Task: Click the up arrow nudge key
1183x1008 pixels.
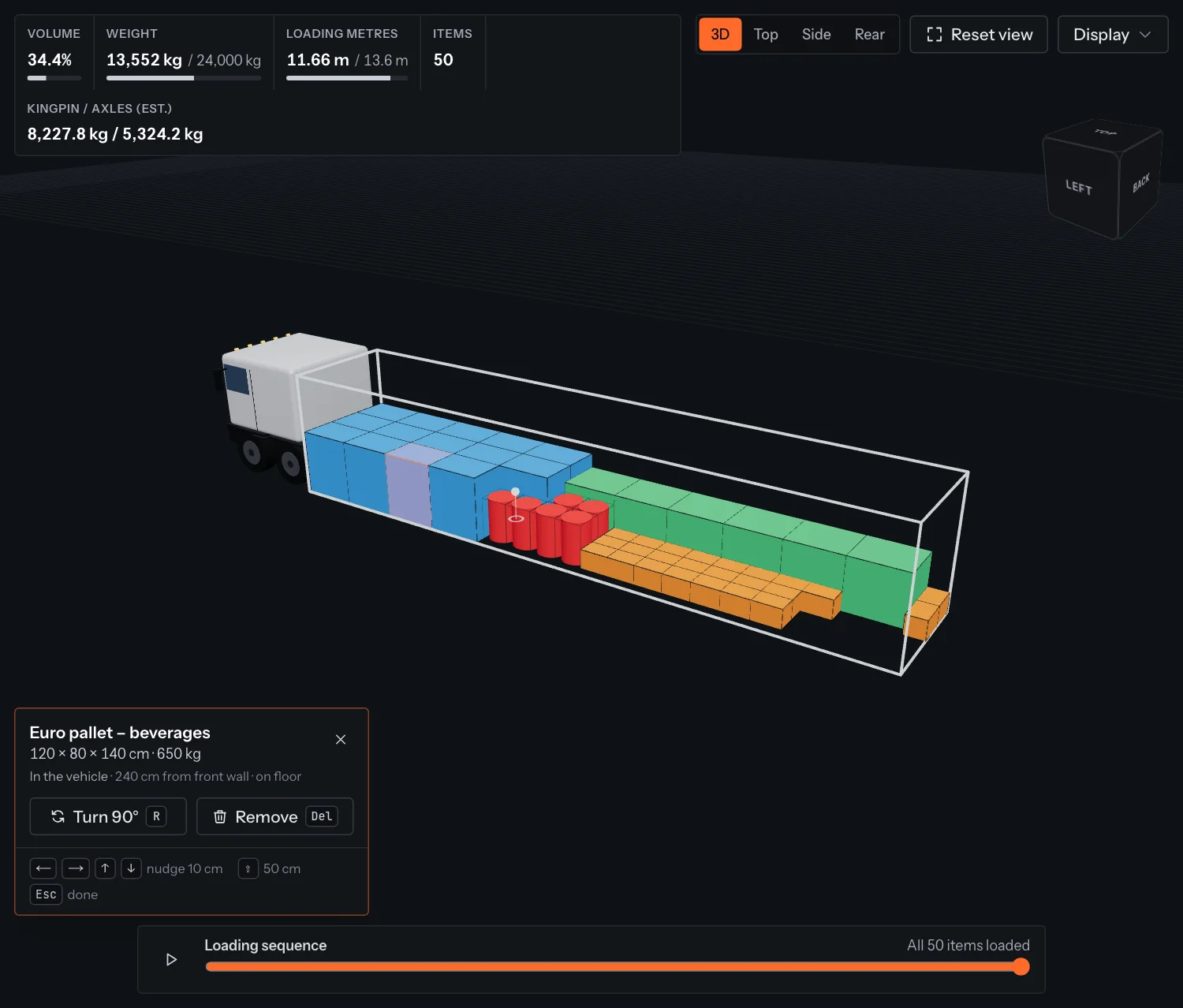Action: [x=105, y=868]
